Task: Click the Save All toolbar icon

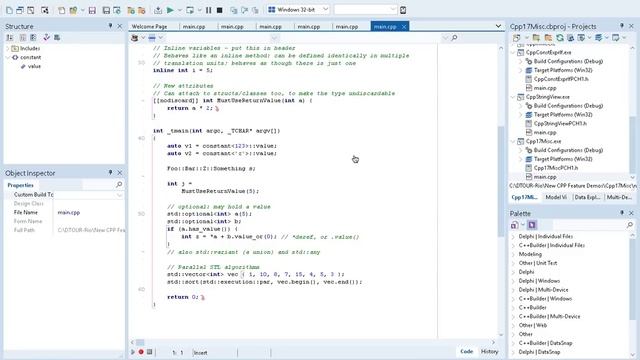Action: click(x=106, y=10)
